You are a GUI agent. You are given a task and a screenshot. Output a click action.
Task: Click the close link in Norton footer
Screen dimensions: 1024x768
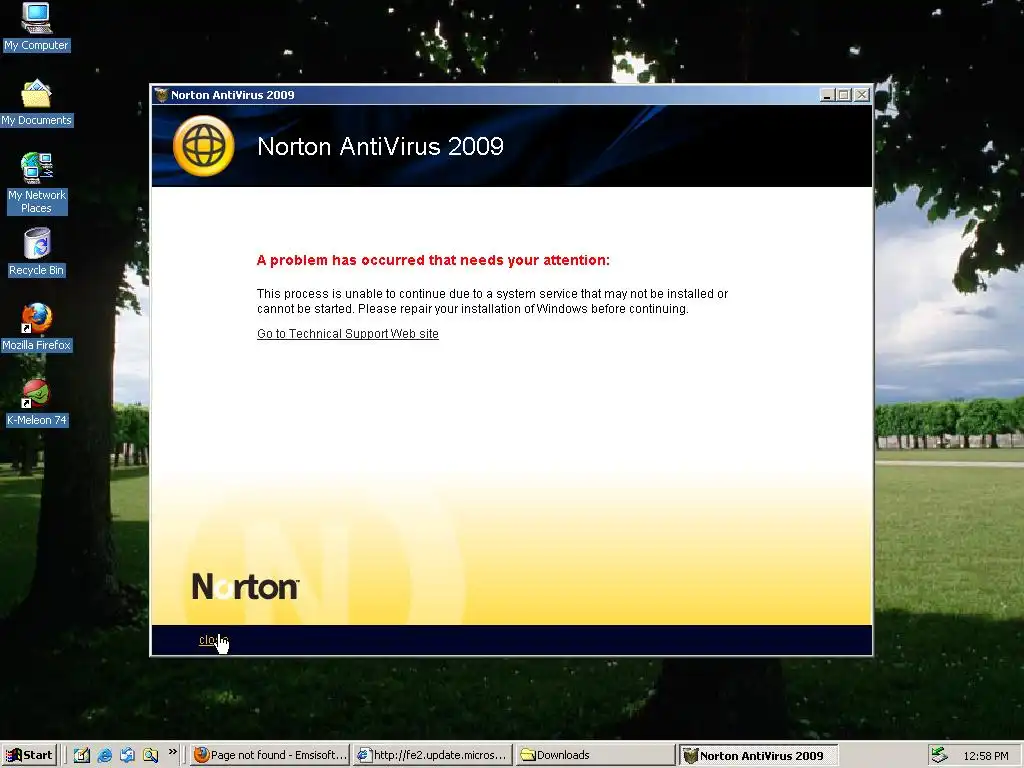pos(213,640)
